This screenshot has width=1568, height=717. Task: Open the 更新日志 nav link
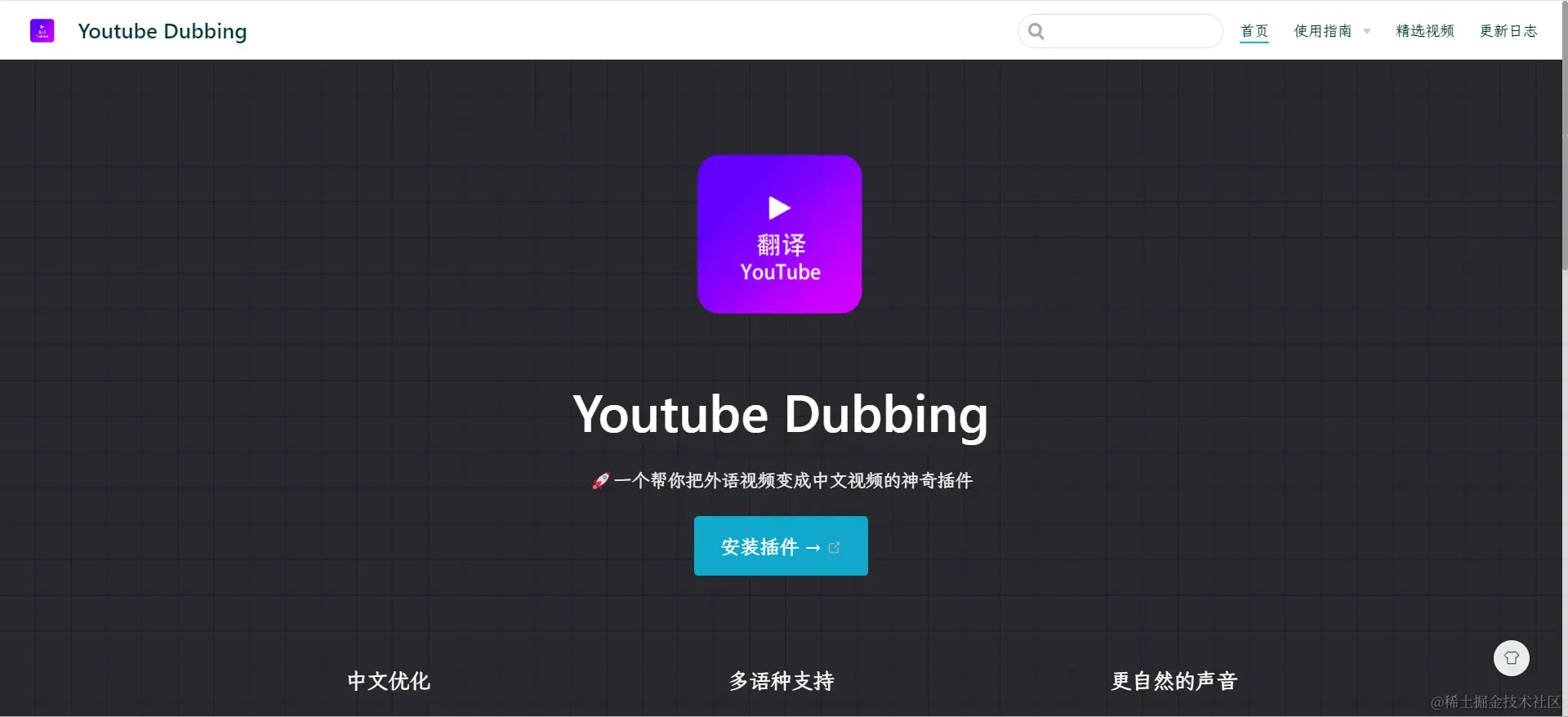1508,31
